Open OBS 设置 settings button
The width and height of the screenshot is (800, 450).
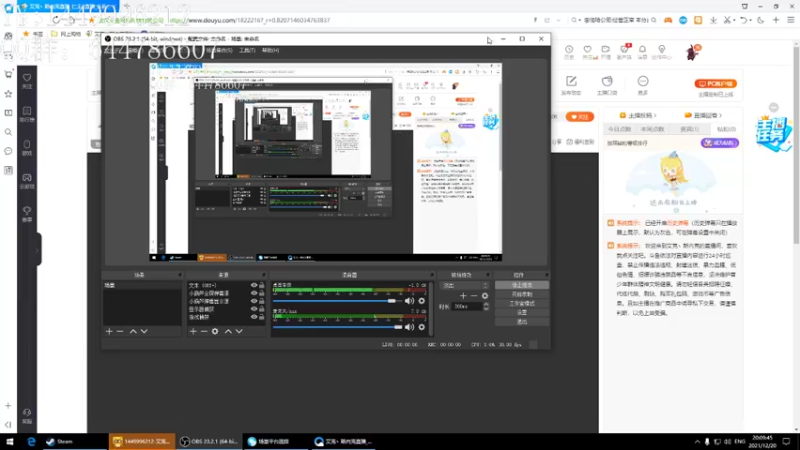tap(521, 313)
